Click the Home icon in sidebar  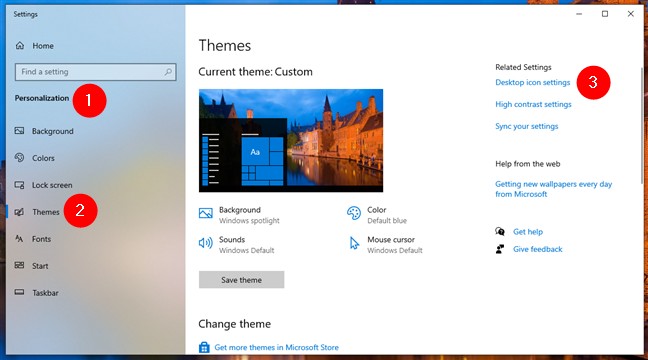(x=20, y=45)
